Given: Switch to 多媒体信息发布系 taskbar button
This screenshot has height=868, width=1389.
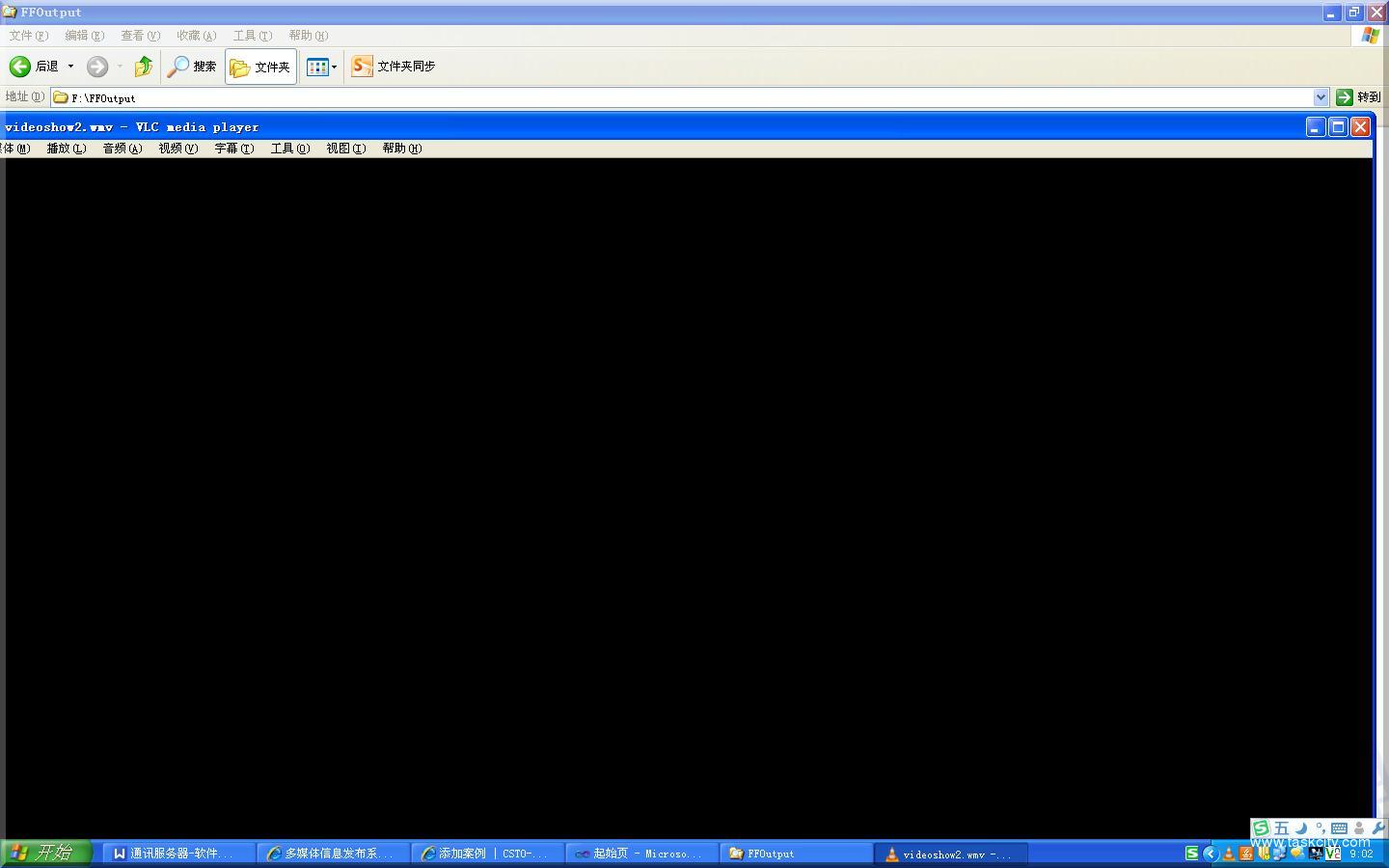Looking at the screenshot, I should 334,854.
